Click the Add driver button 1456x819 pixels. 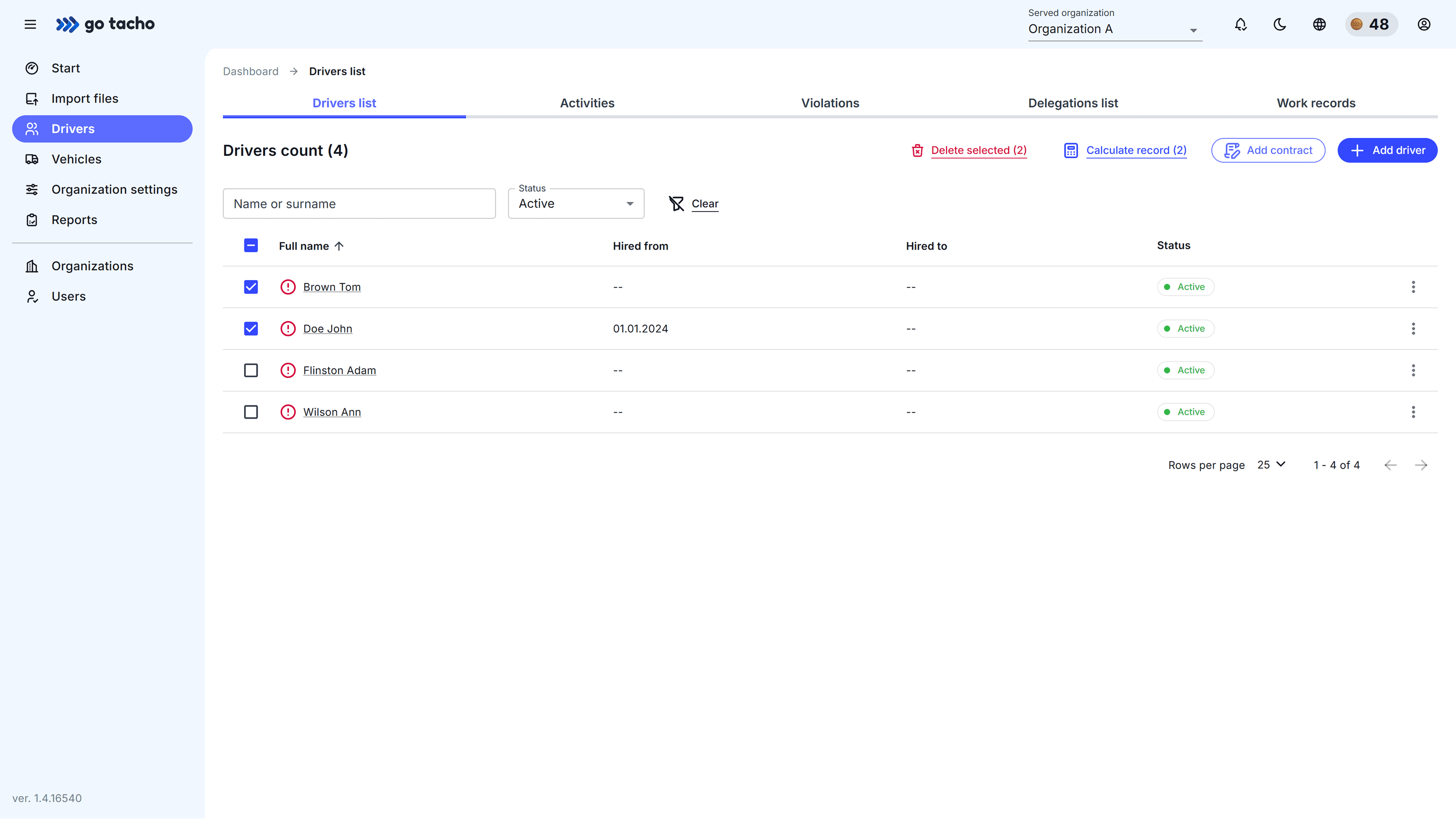1387,150
